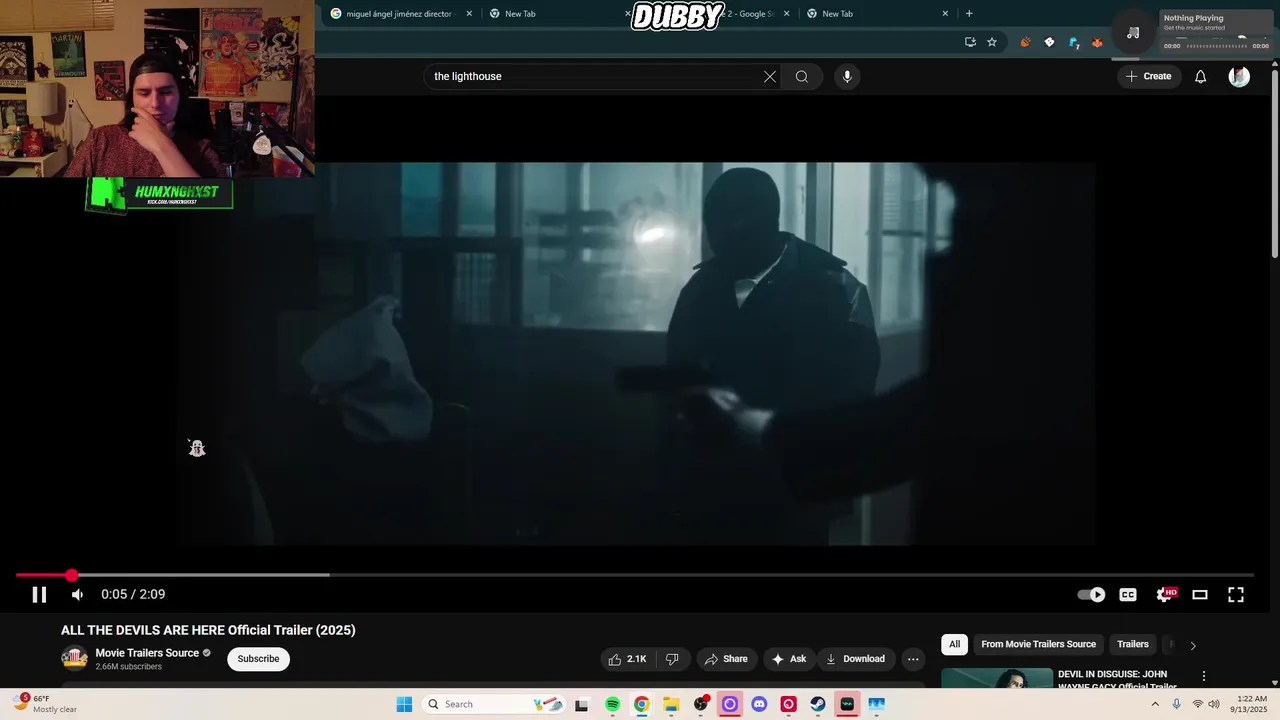
Task: Close the 'miguel ángel jiménez' tab
Action: pyautogui.click(x=469, y=14)
